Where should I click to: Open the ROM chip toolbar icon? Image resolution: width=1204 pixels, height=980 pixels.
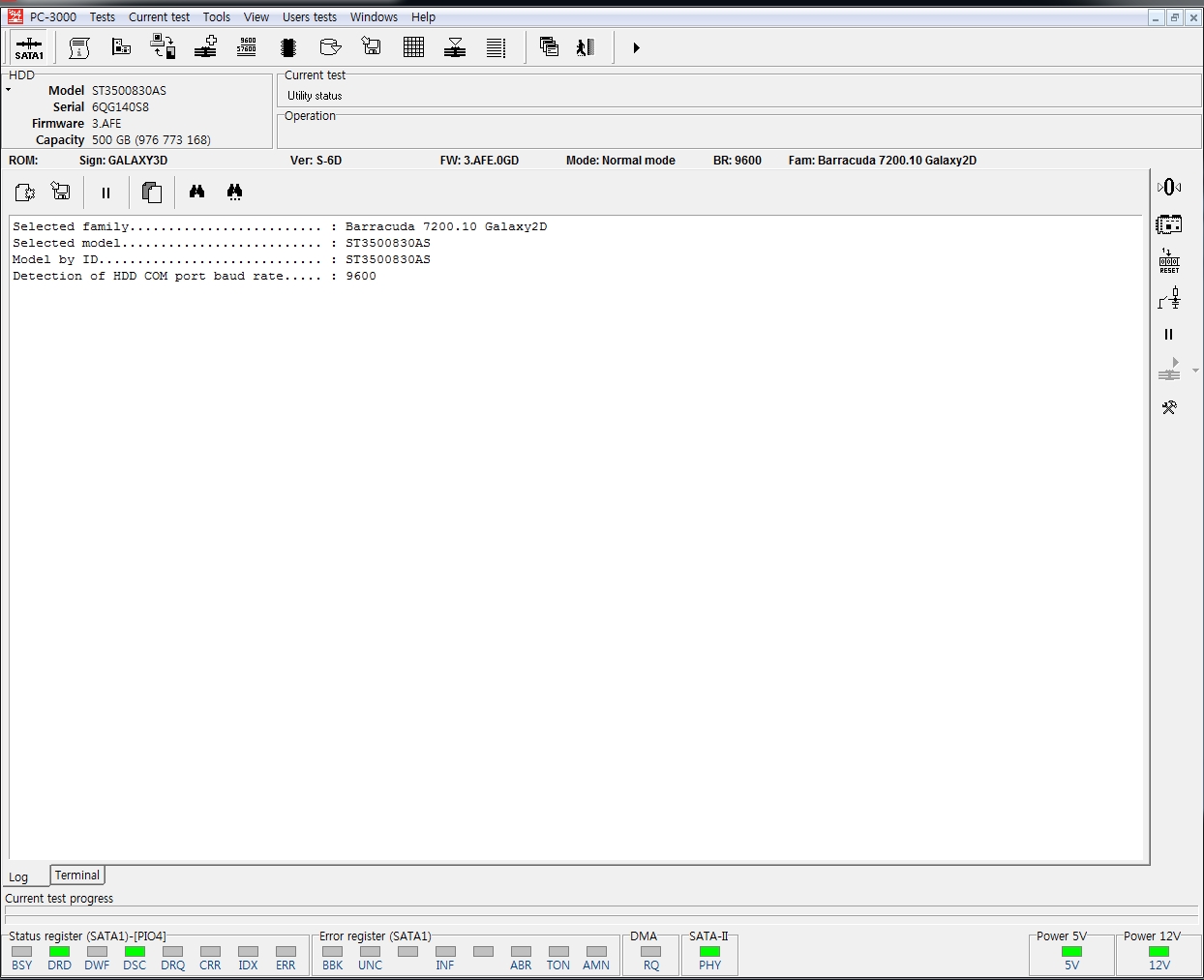[x=287, y=47]
